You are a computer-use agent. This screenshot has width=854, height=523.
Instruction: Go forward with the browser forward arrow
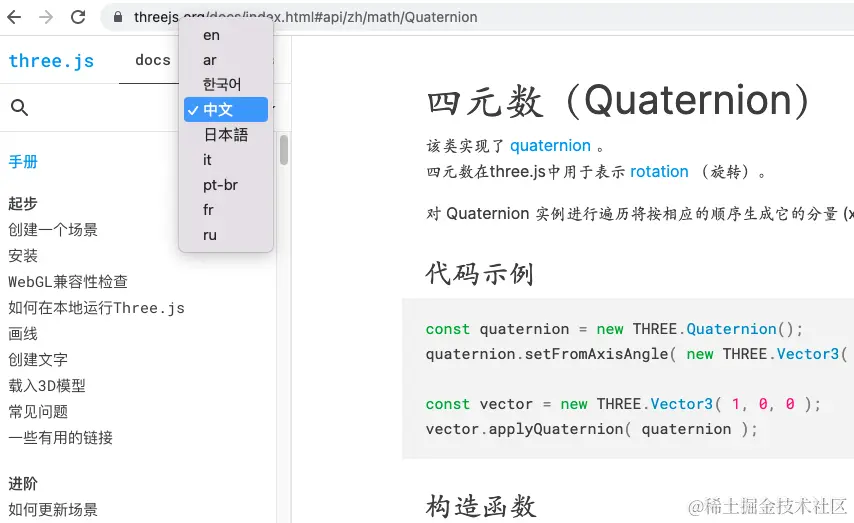click(x=46, y=17)
